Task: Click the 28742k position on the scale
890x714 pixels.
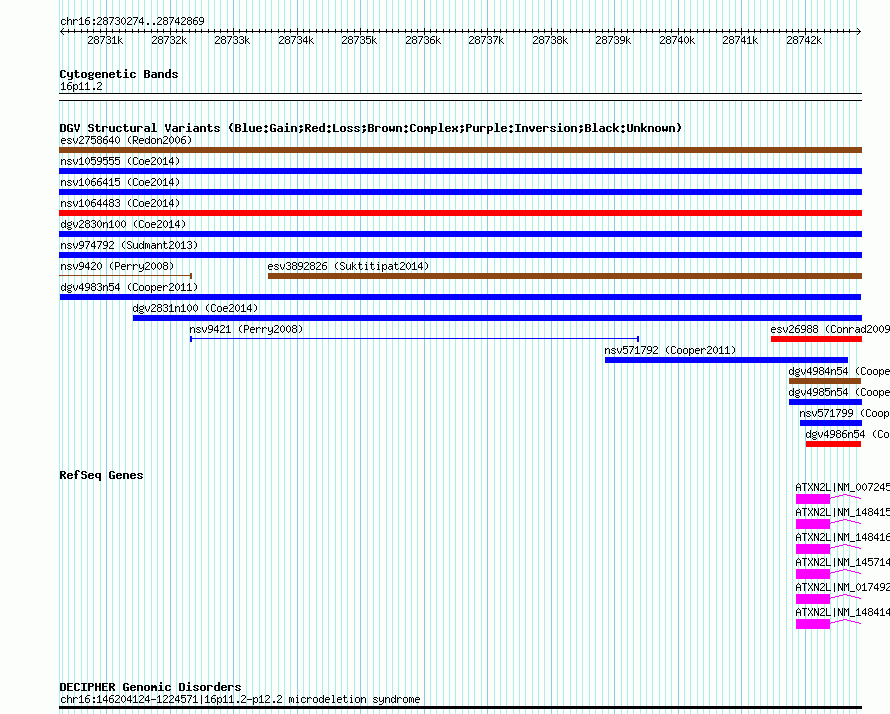Action: (x=804, y=40)
